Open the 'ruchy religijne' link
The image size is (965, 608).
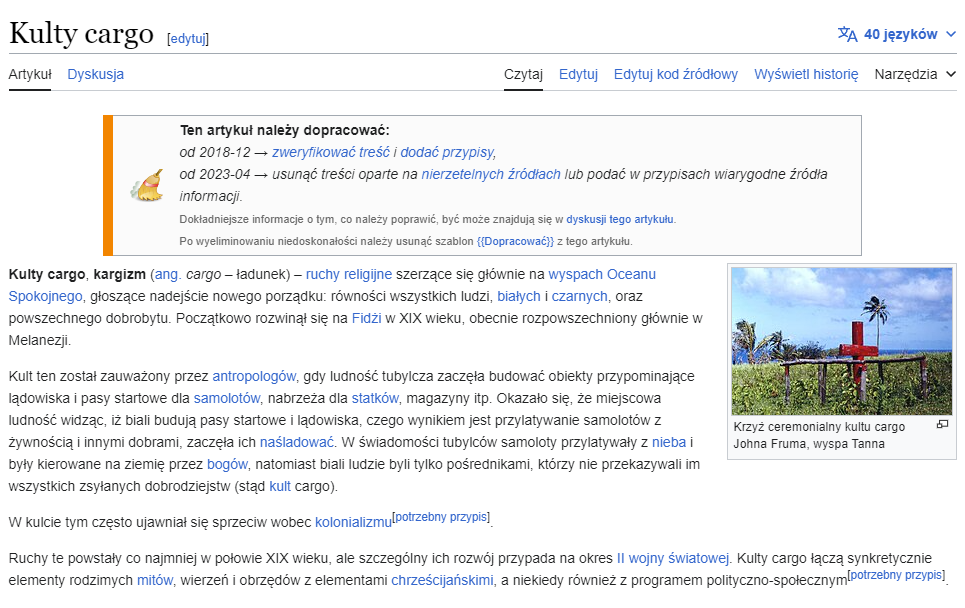pyautogui.click(x=348, y=274)
